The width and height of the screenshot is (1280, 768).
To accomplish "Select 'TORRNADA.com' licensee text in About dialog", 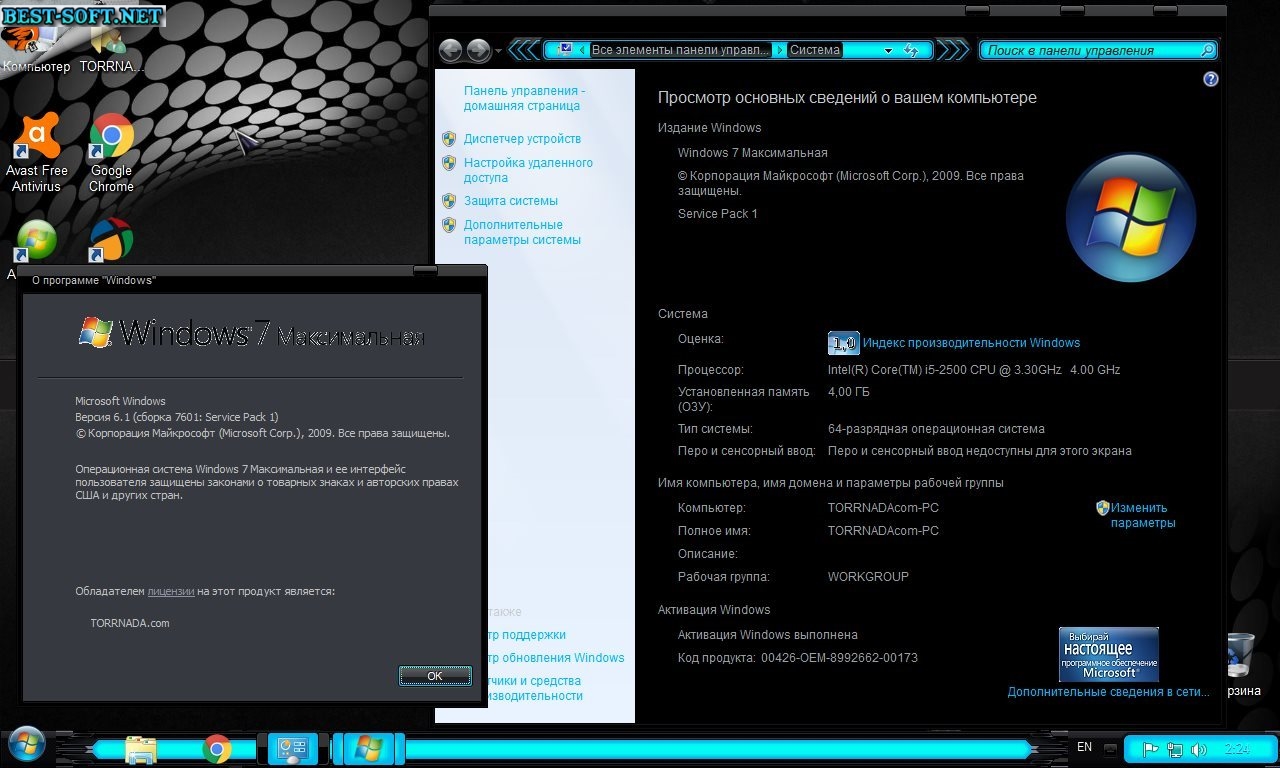I will pos(130,623).
